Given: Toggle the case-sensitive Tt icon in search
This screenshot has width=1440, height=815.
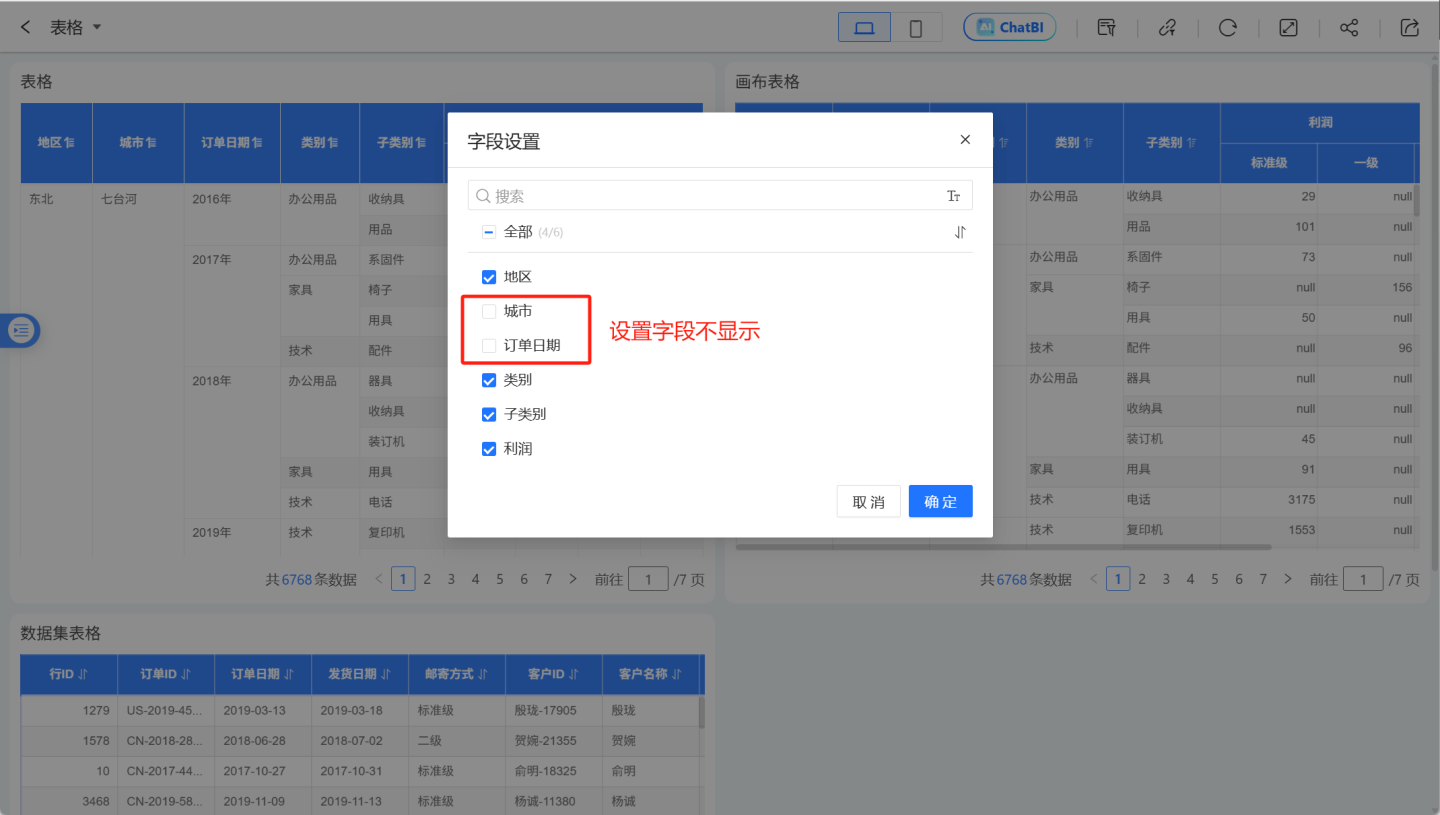Looking at the screenshot, I should (953, 196).
